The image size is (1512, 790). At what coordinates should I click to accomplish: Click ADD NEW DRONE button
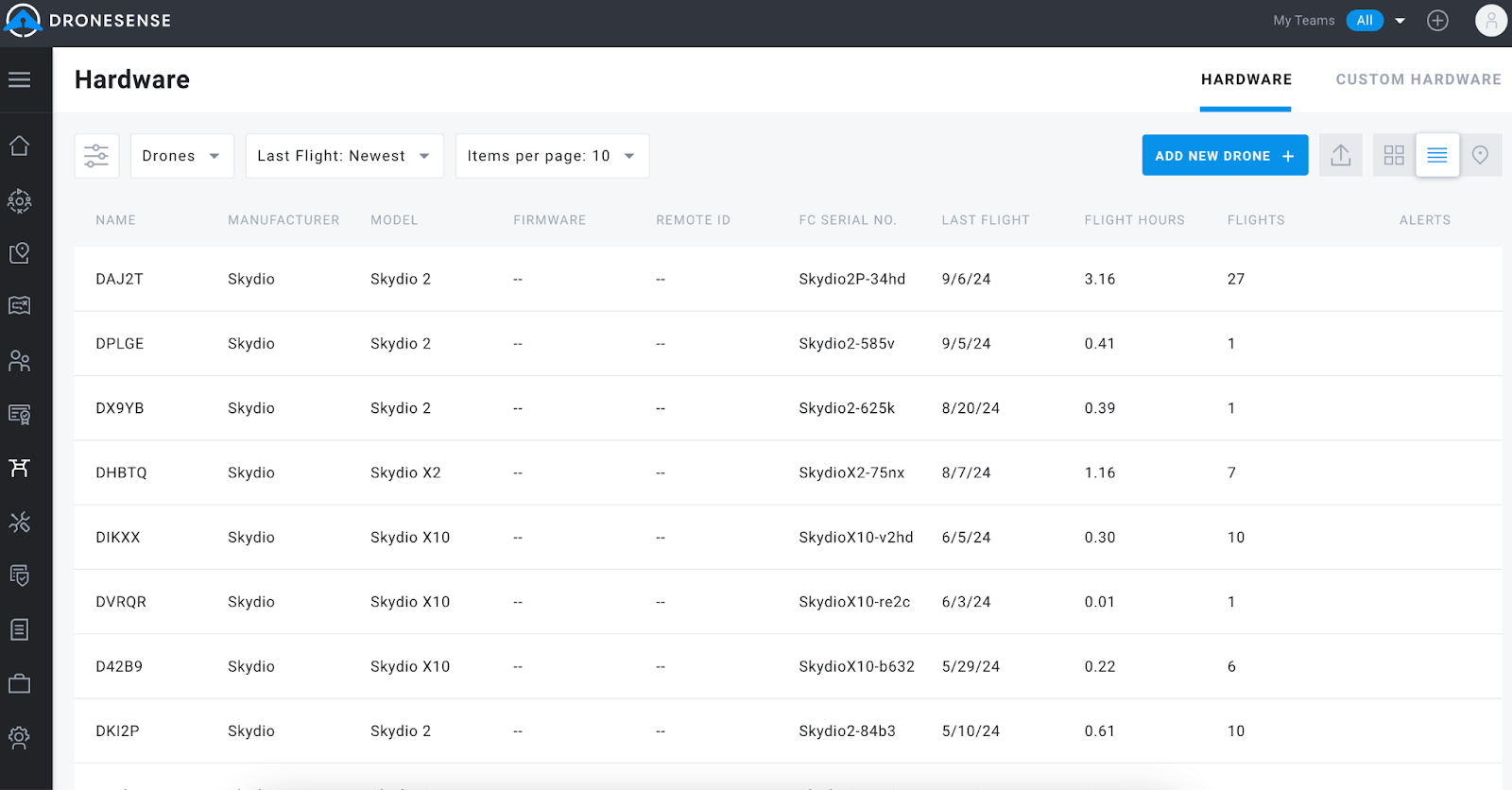click(x=1225, y=155)
